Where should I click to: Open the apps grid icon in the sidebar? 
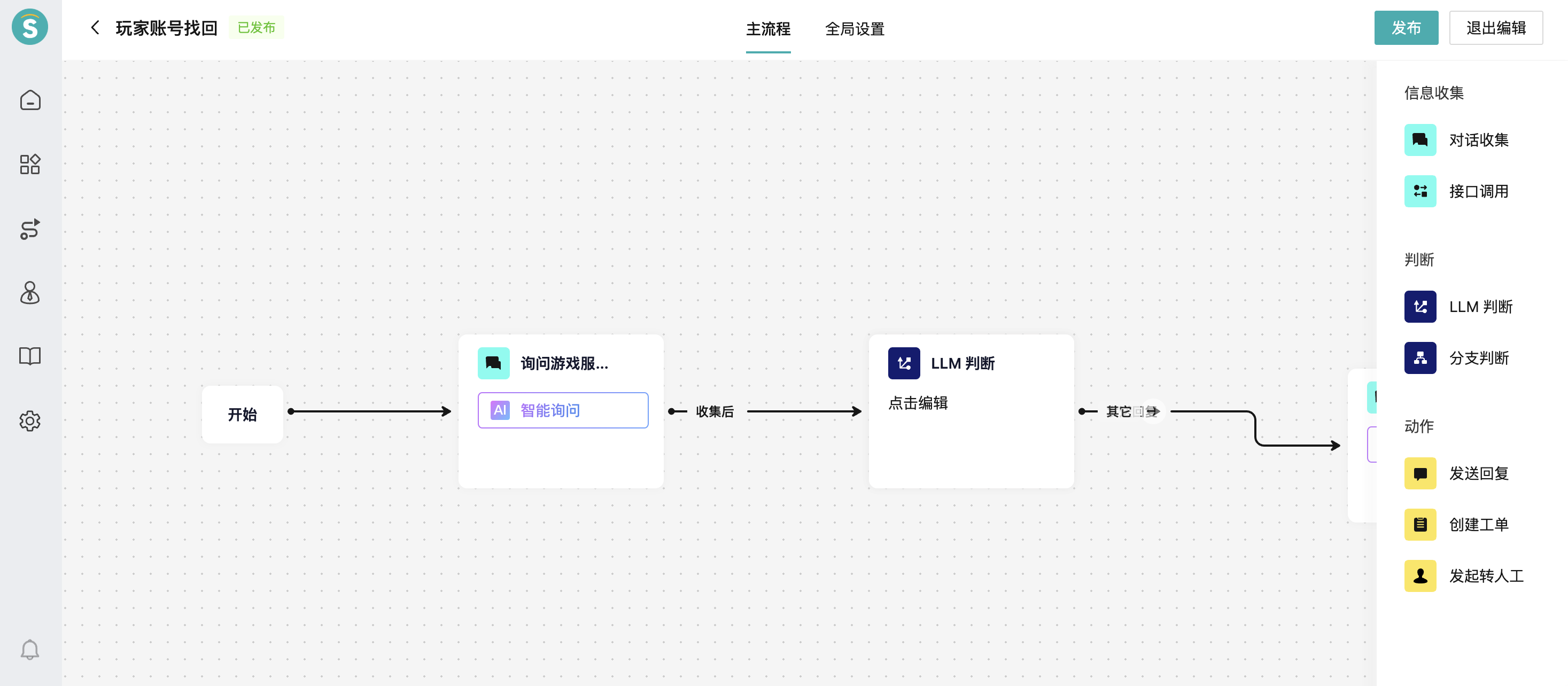[30, 165]
